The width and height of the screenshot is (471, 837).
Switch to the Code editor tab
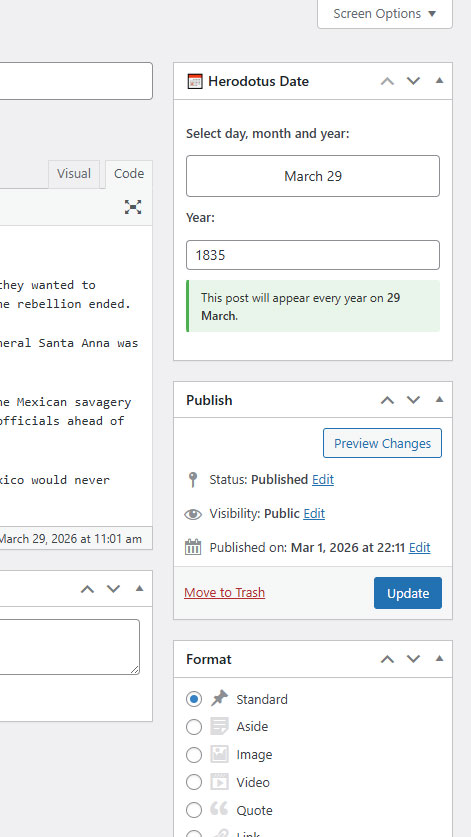click(x=129, y=174)
